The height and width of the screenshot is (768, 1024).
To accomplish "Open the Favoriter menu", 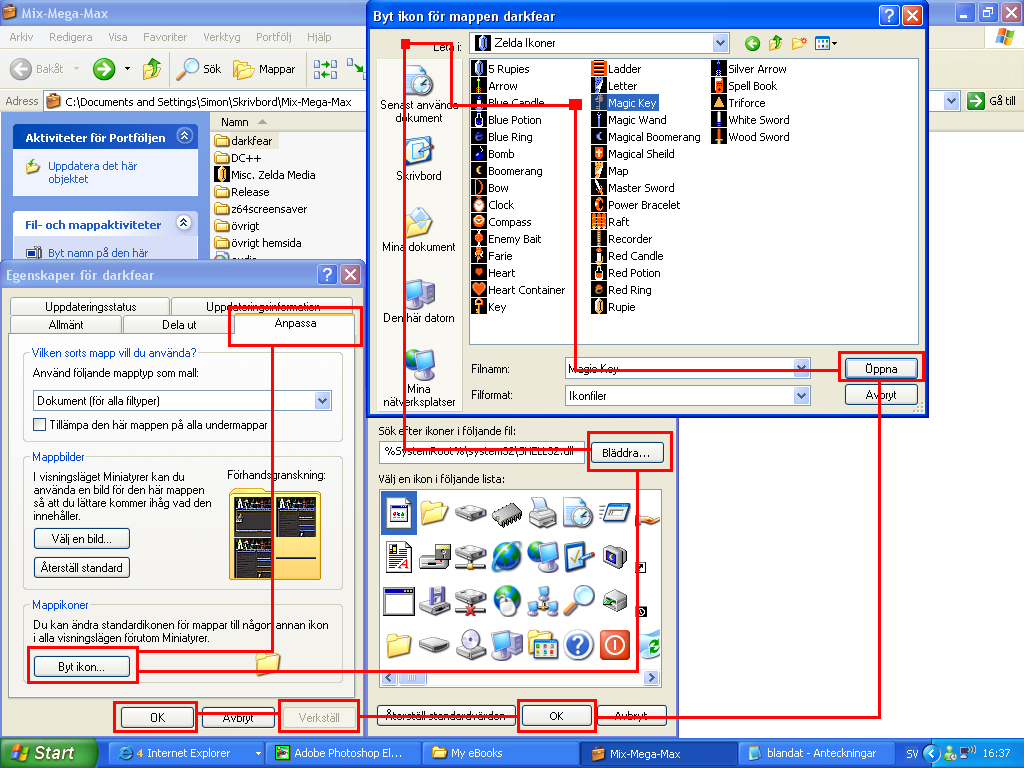I will pyautogui.click(x=165, y=37).
